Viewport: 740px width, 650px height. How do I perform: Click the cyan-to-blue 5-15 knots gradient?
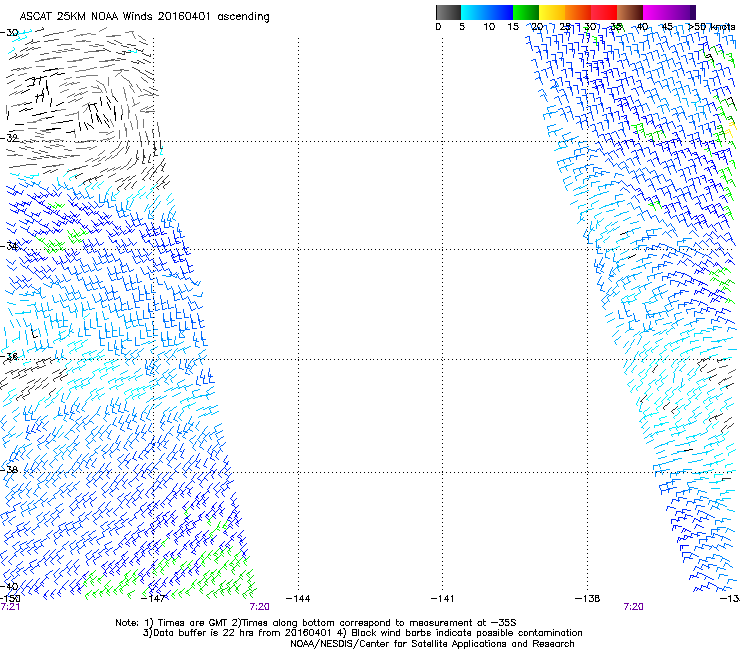[x=487, y=12]
